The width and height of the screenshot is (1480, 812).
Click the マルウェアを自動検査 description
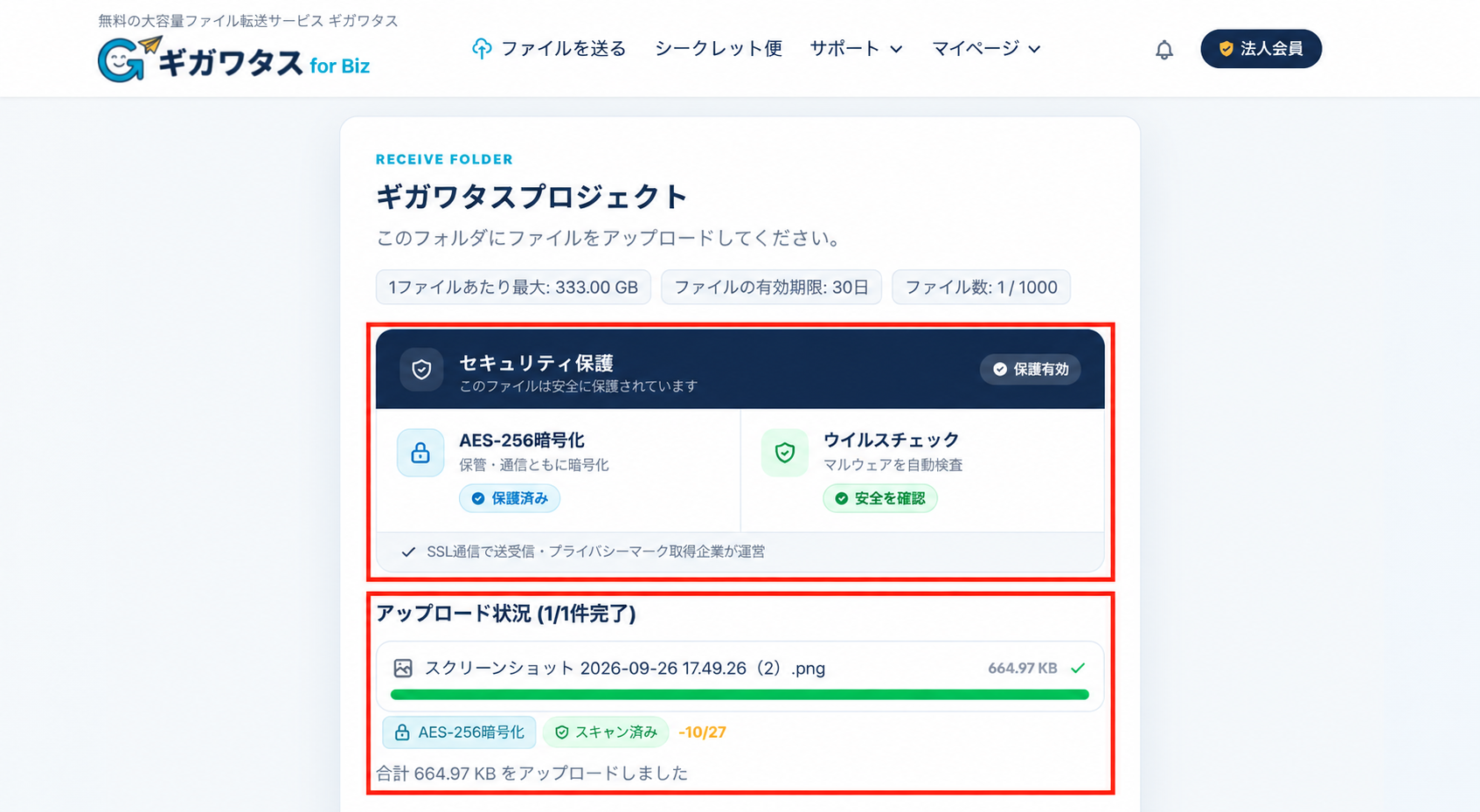[x=893, y=465]
